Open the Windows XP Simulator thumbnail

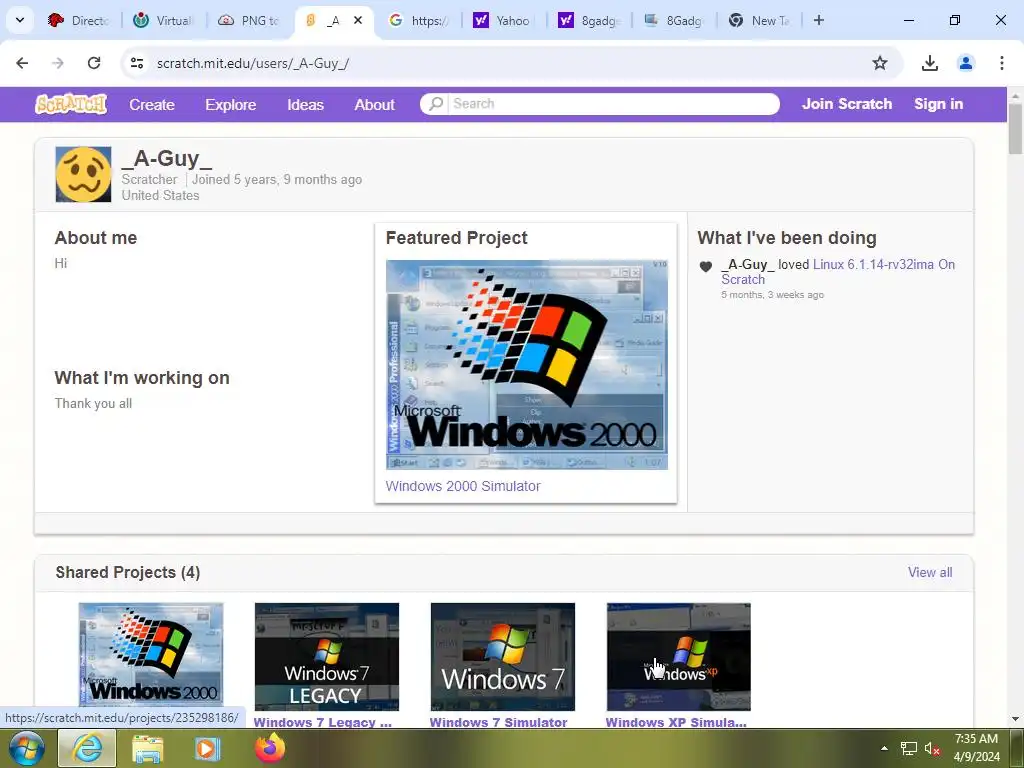point(679,656)
